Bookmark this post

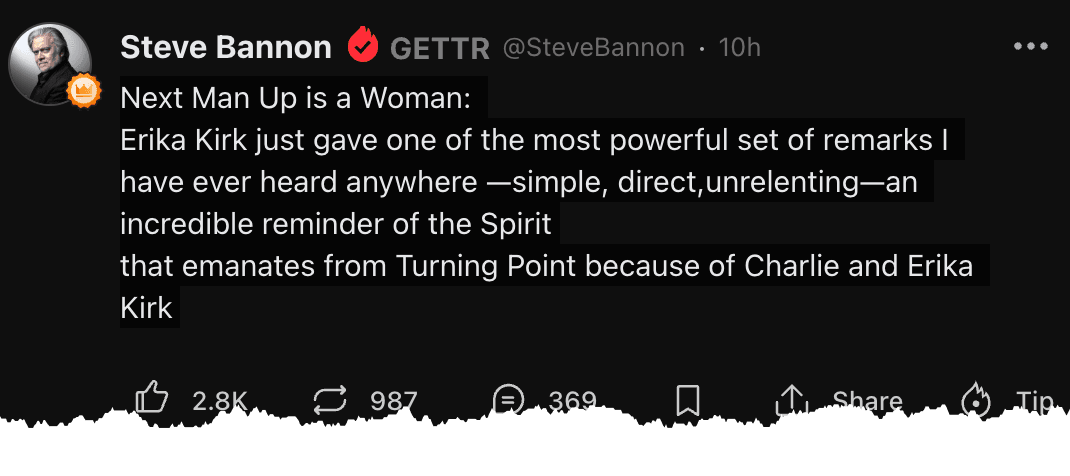[x=687, y=401]
